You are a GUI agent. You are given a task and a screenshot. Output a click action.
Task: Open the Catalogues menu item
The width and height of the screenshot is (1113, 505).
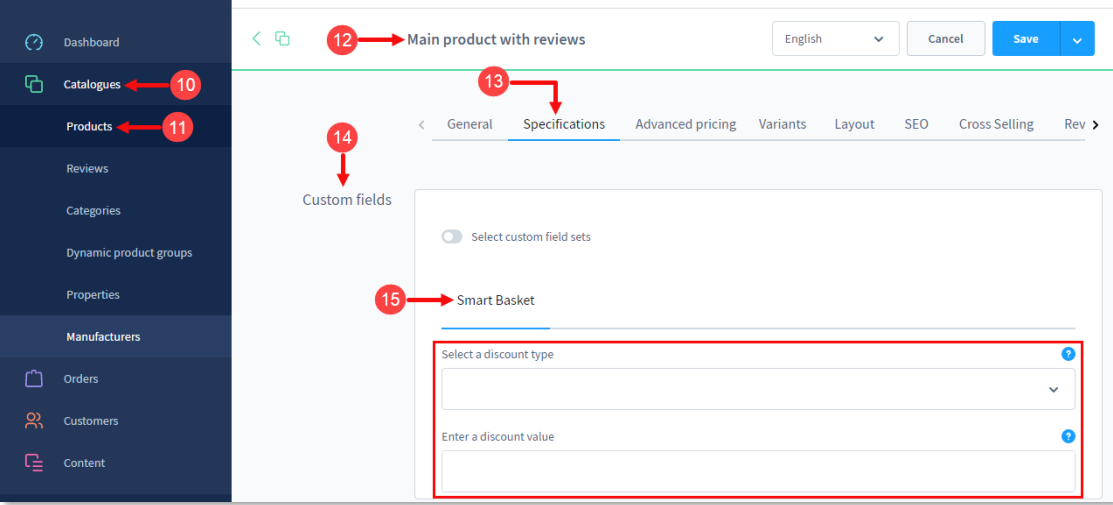[x=94, y=85]
